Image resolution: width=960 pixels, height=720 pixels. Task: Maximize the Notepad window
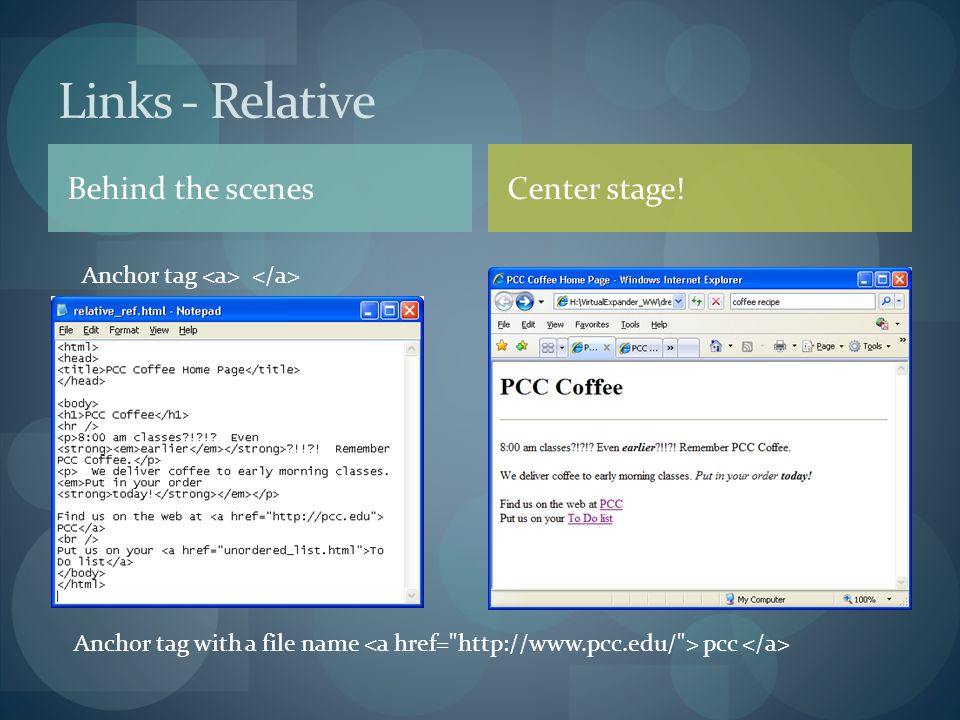tap(389, 310)
